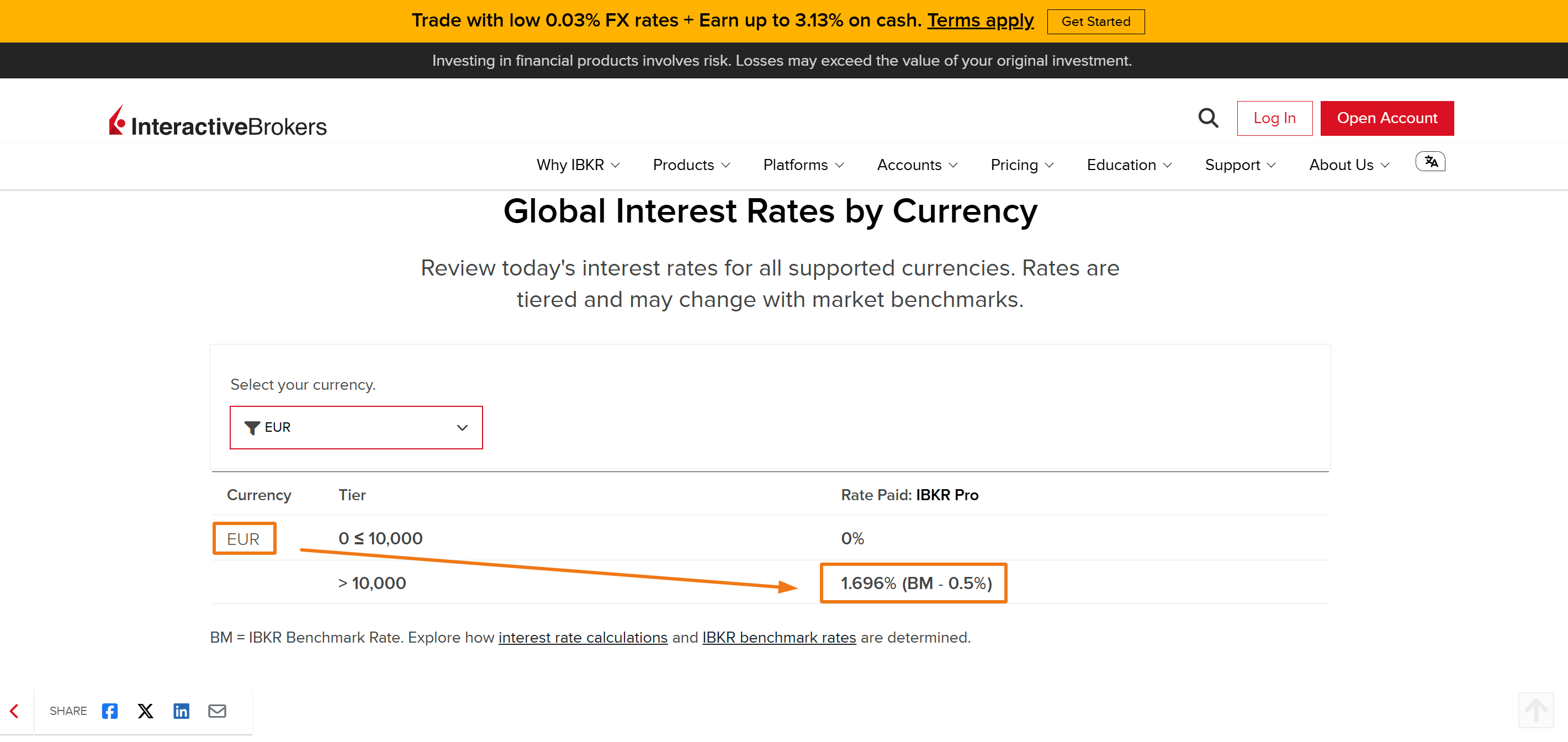Collapse the share bar with red chevron
This screenshot has height=742, width=1568.
coord(14,711)
